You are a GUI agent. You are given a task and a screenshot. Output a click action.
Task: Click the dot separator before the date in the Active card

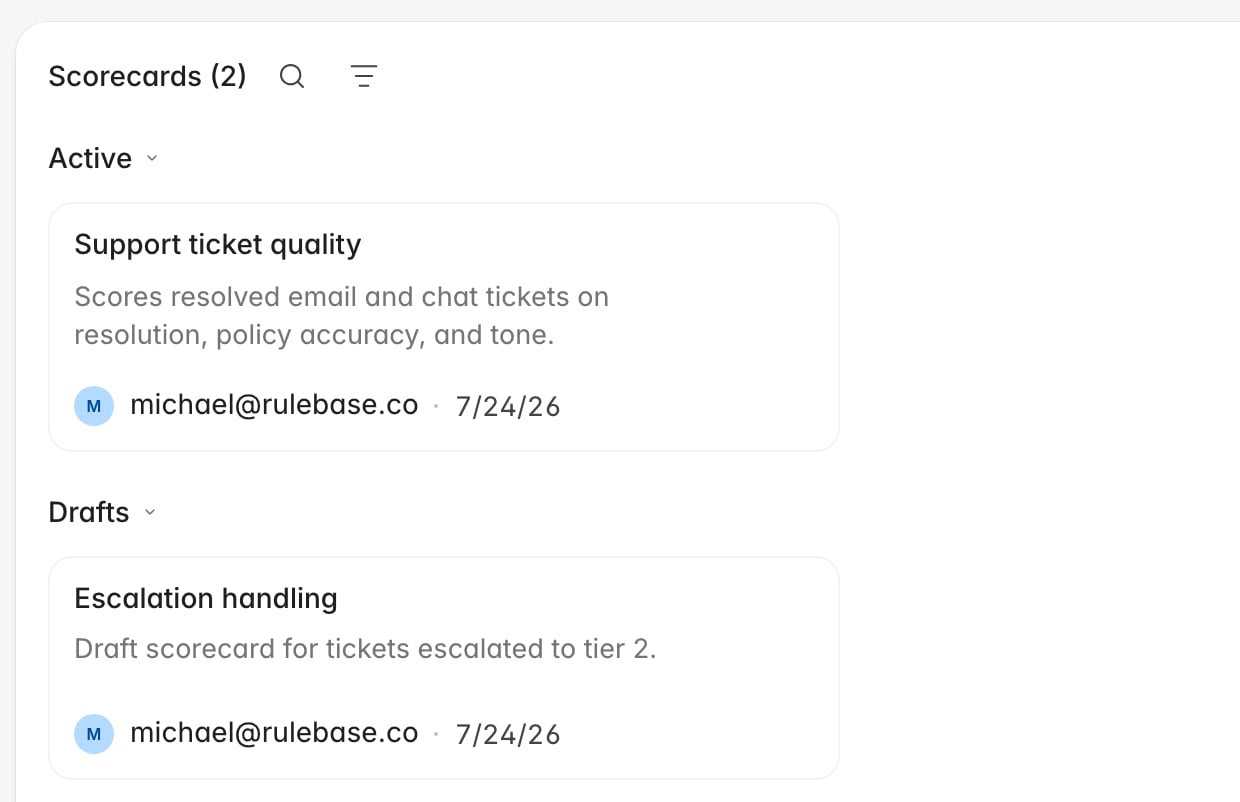tap(436, 407)
